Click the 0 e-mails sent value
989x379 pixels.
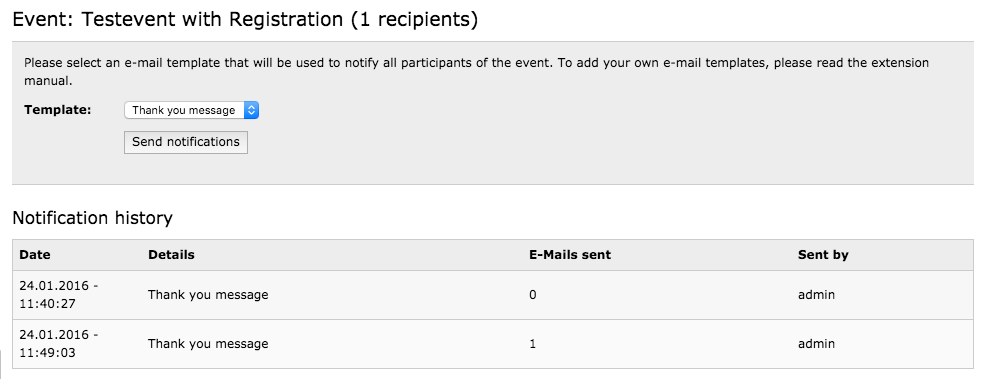(x=533, y=294)
